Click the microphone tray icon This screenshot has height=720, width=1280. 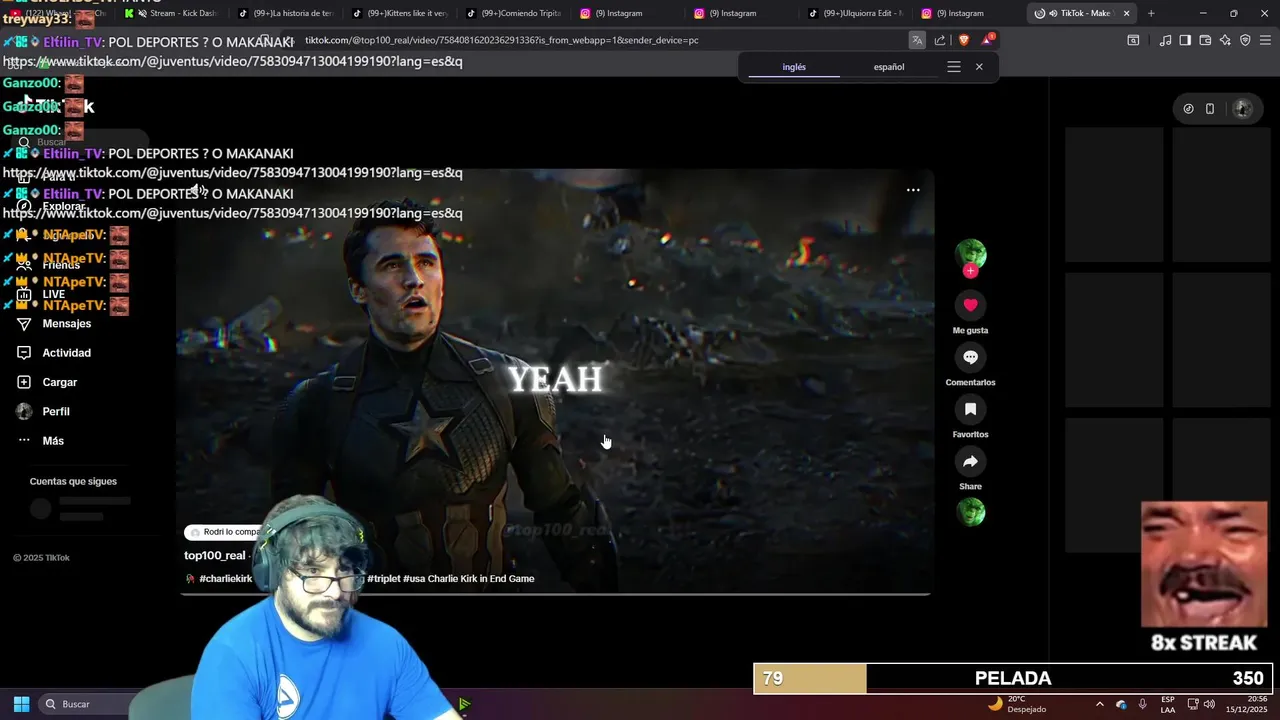[1142, 704]
